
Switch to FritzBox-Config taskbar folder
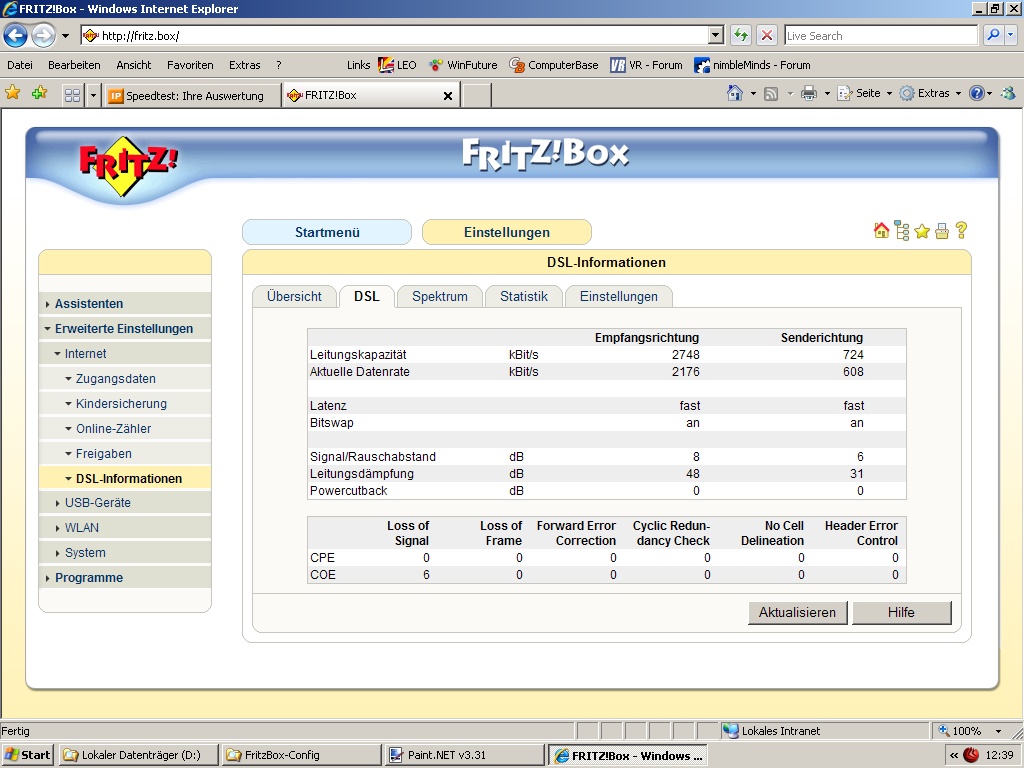[x=300, y=755]
